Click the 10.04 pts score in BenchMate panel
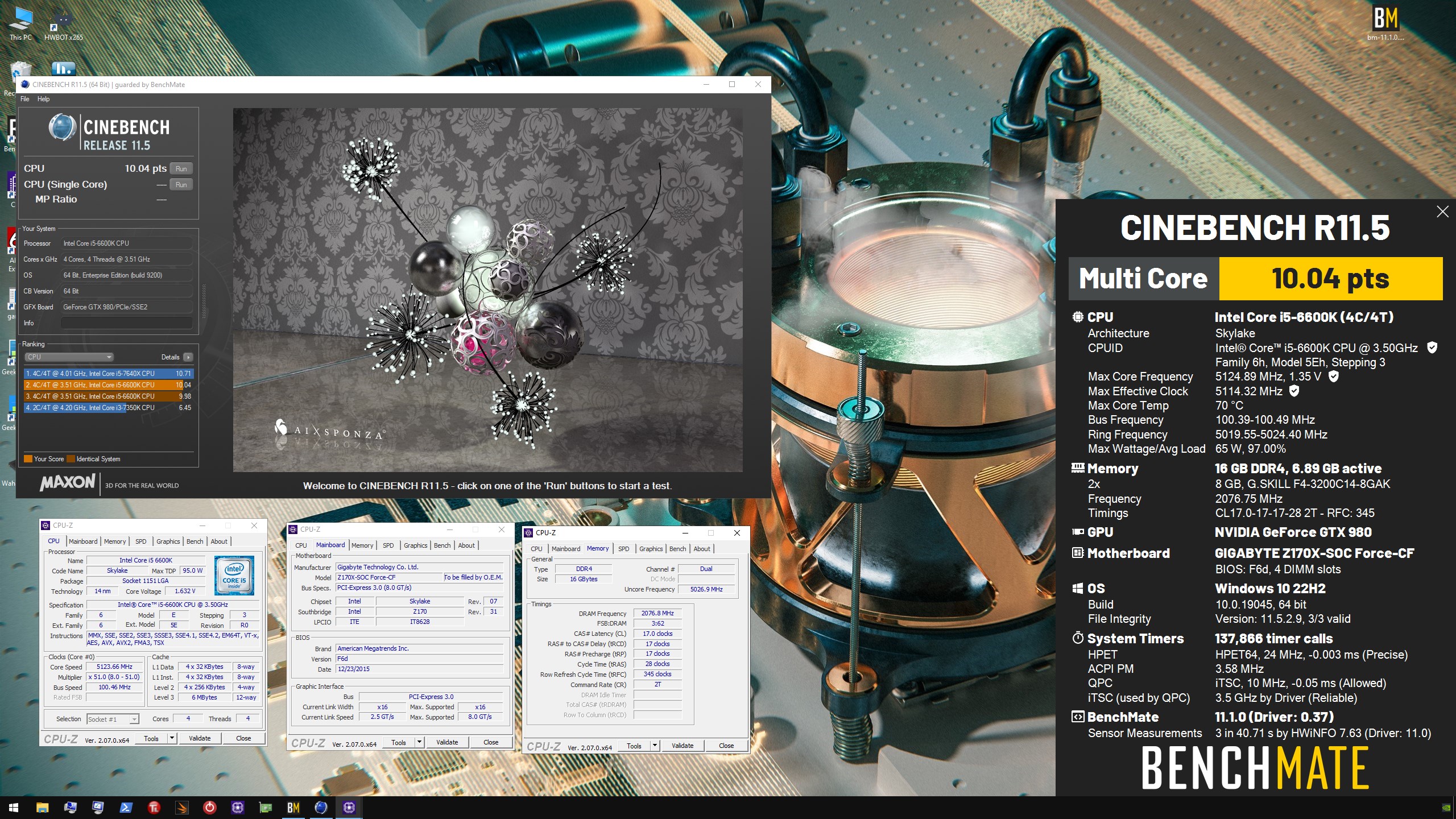 click(x=1331, y=279)
